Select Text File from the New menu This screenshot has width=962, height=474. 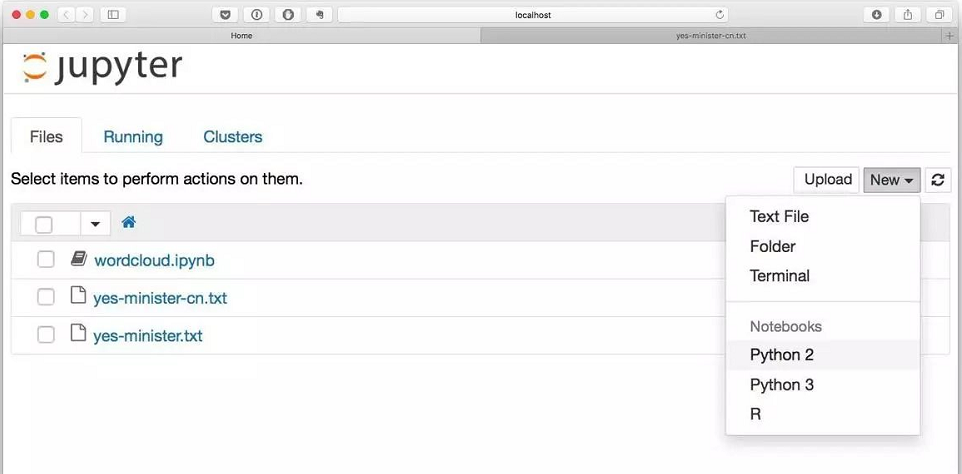823,216
